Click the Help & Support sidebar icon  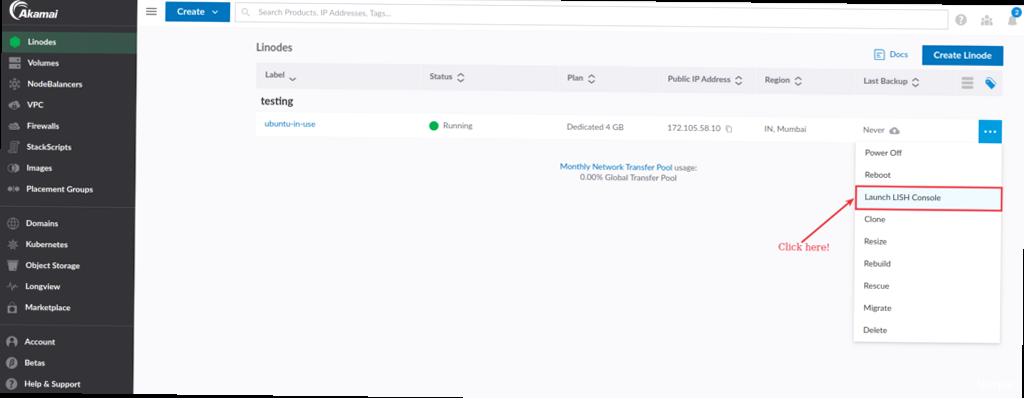tap(12, 384)
